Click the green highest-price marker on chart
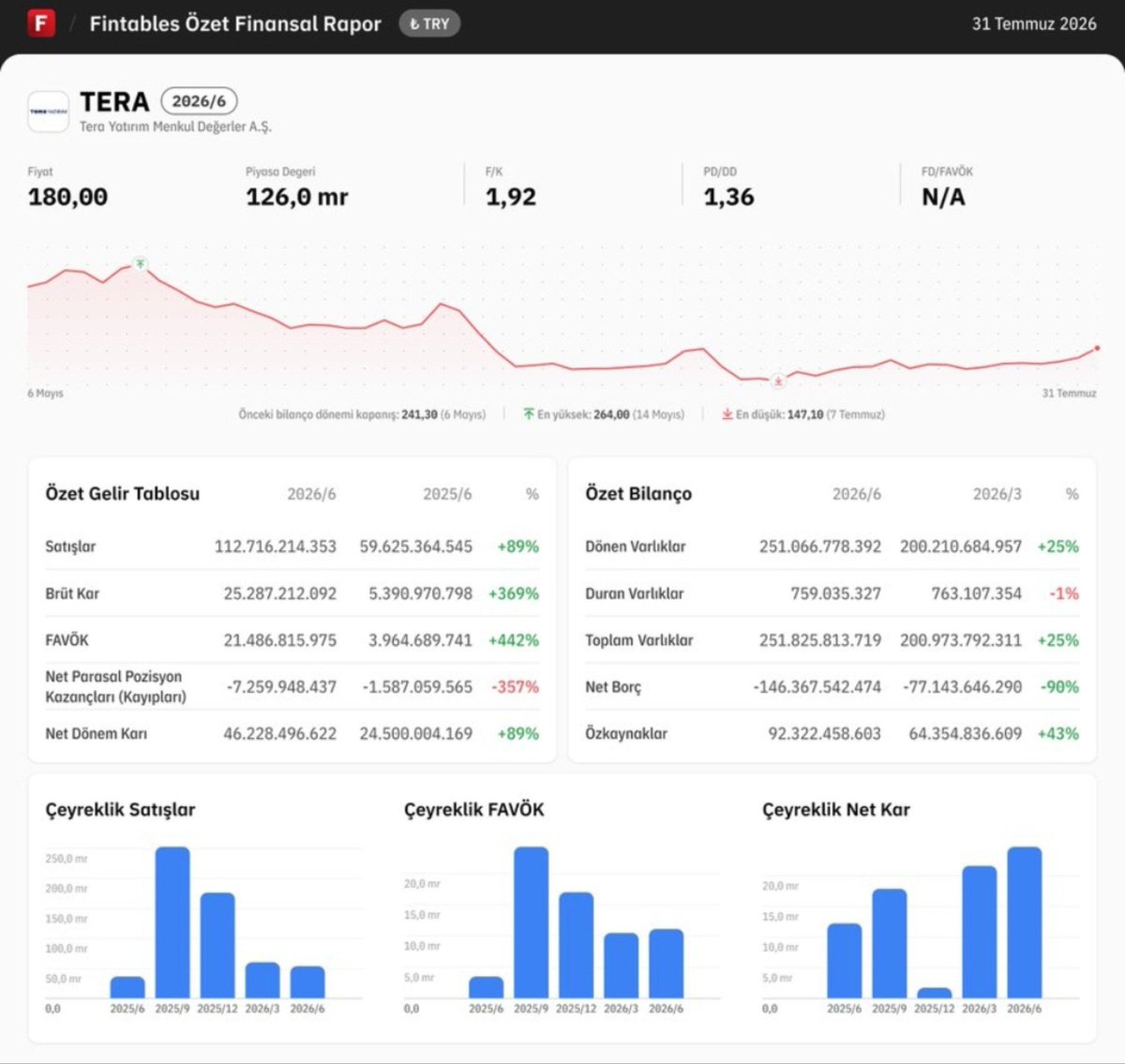The image size is (1125, 1064). (140, 263)
